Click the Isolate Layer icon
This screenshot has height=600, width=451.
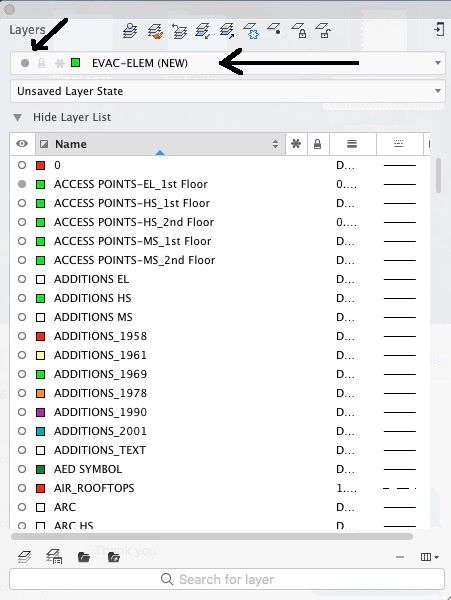[x=203, y=31]
